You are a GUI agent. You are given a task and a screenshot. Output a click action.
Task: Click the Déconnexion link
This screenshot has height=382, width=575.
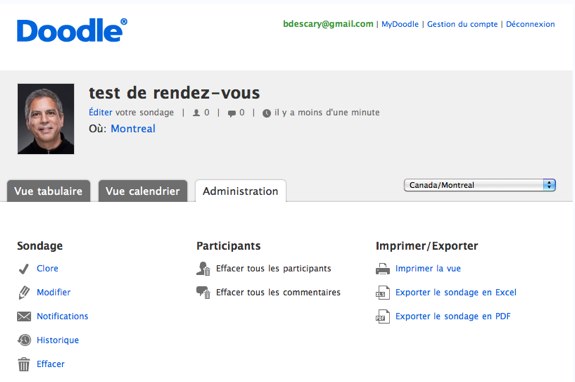pyautogui.click(x=530, y=24)
